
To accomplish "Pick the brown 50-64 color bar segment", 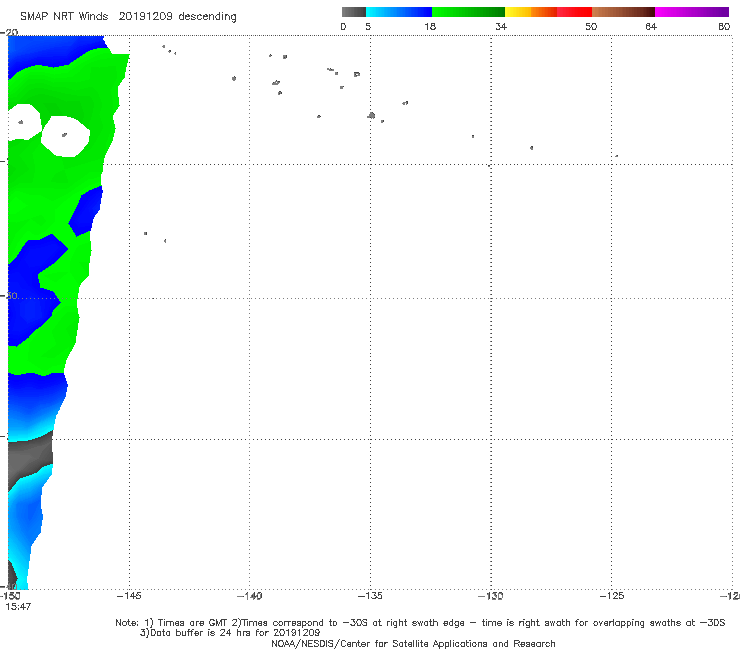I will (x=623, y=12).
